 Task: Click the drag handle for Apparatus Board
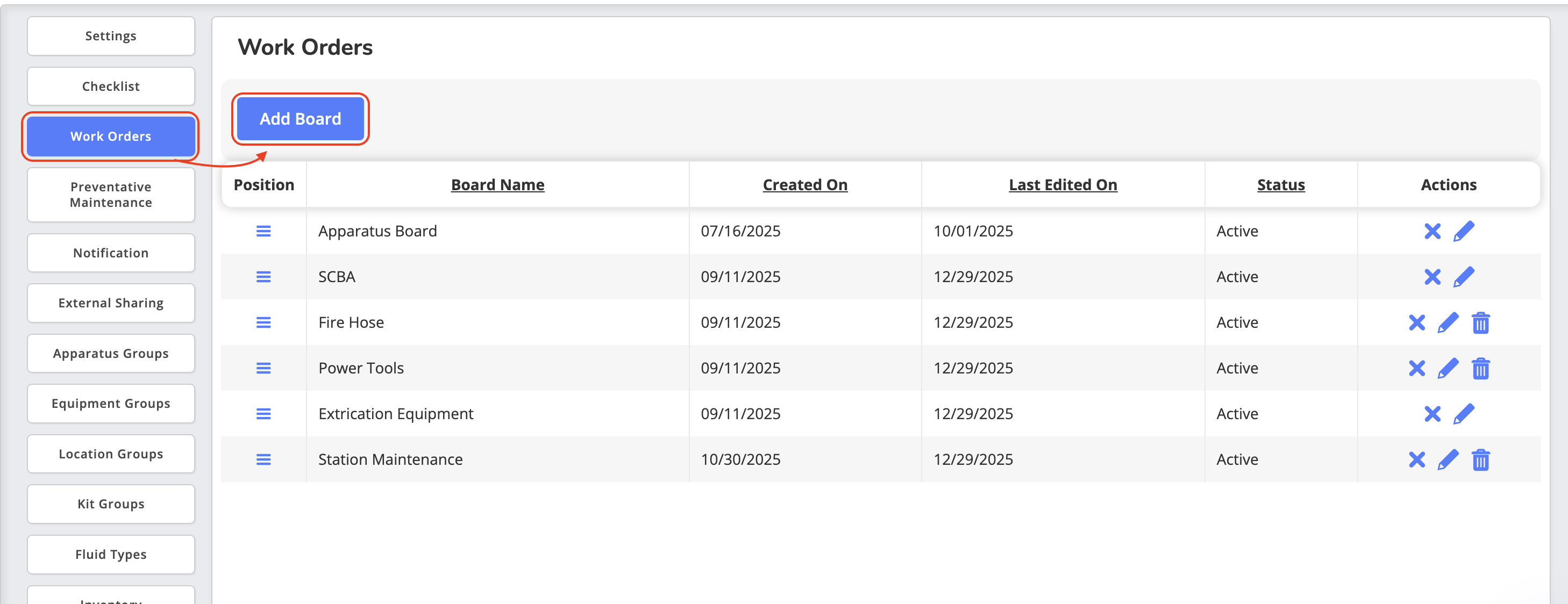pos(263,231)
